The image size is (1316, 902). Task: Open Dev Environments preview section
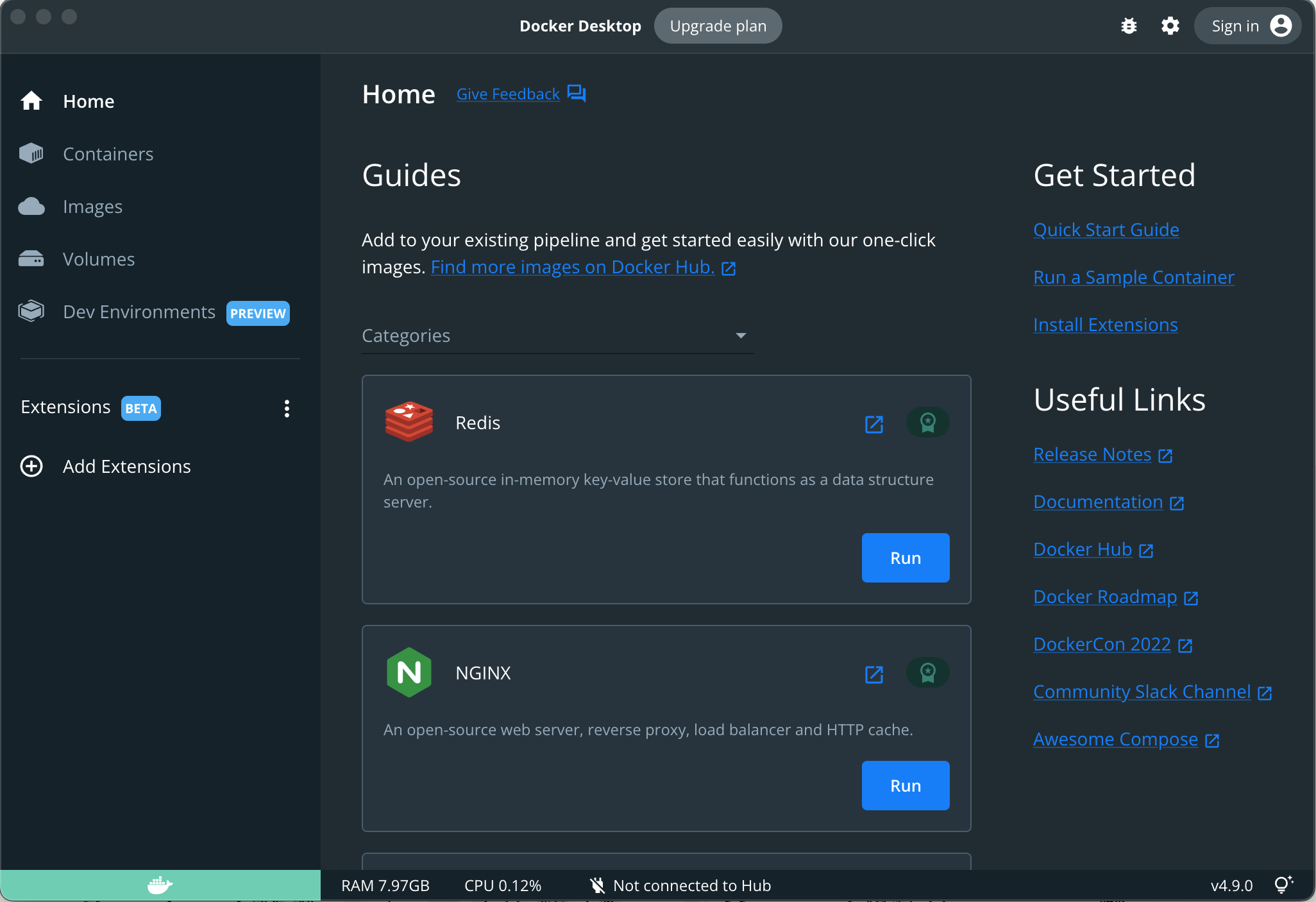tap(139, 312)
